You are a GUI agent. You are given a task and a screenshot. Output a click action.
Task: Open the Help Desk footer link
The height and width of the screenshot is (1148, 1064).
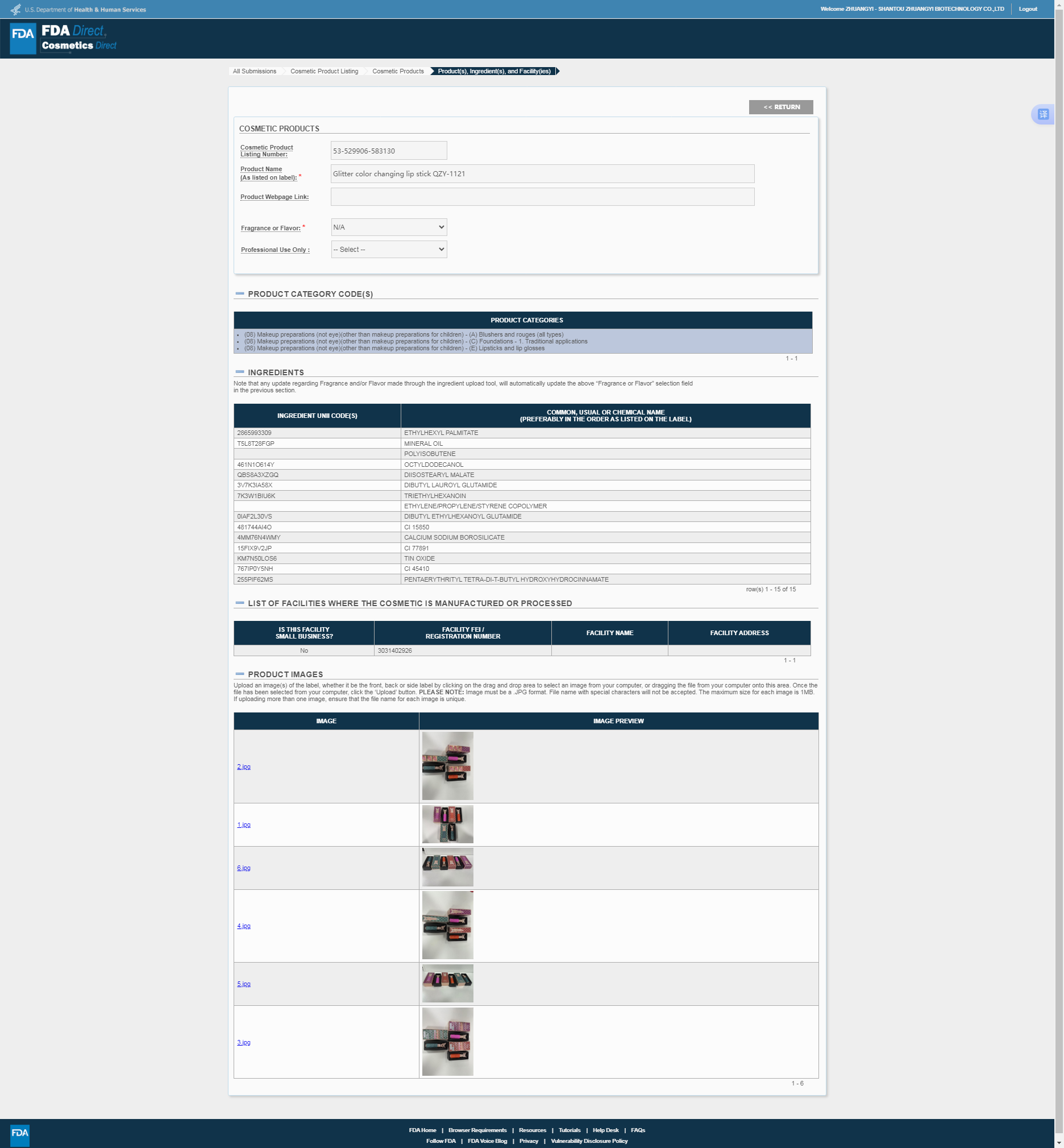coord(606,1130)
